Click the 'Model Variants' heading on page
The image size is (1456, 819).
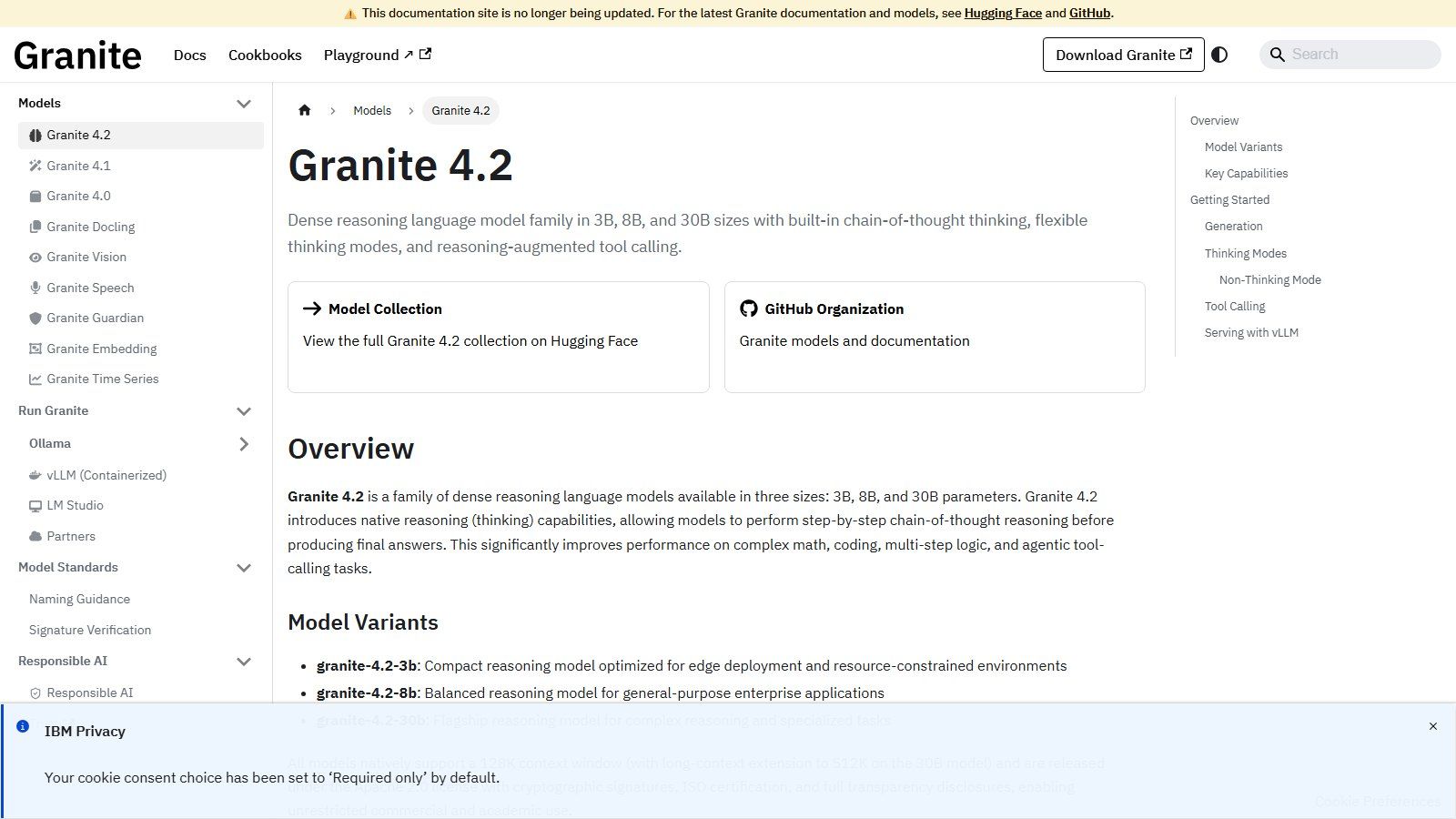point(363,622)
